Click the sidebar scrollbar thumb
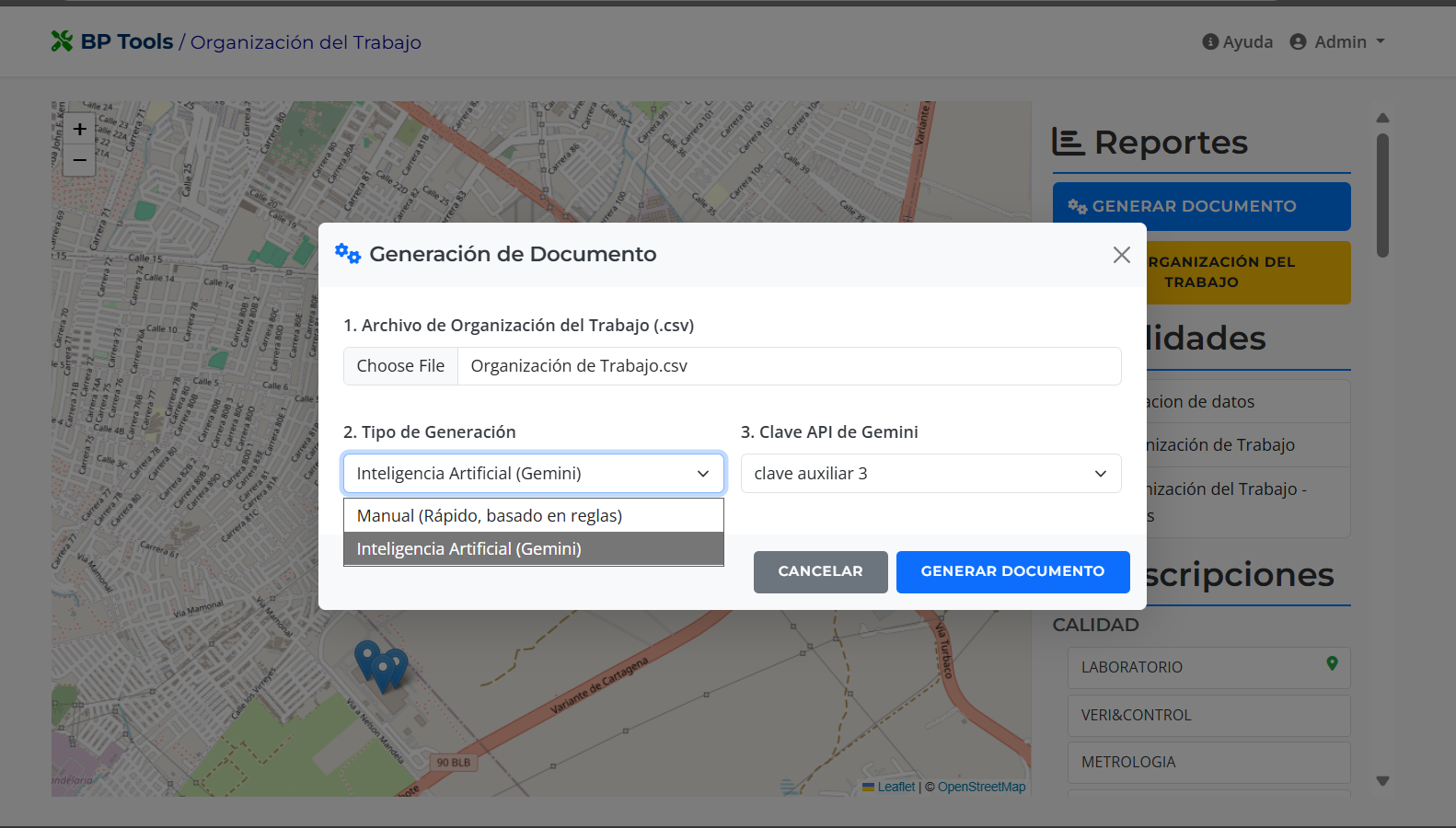This screenshot has height=828, width=1456. pos(1382,195)
